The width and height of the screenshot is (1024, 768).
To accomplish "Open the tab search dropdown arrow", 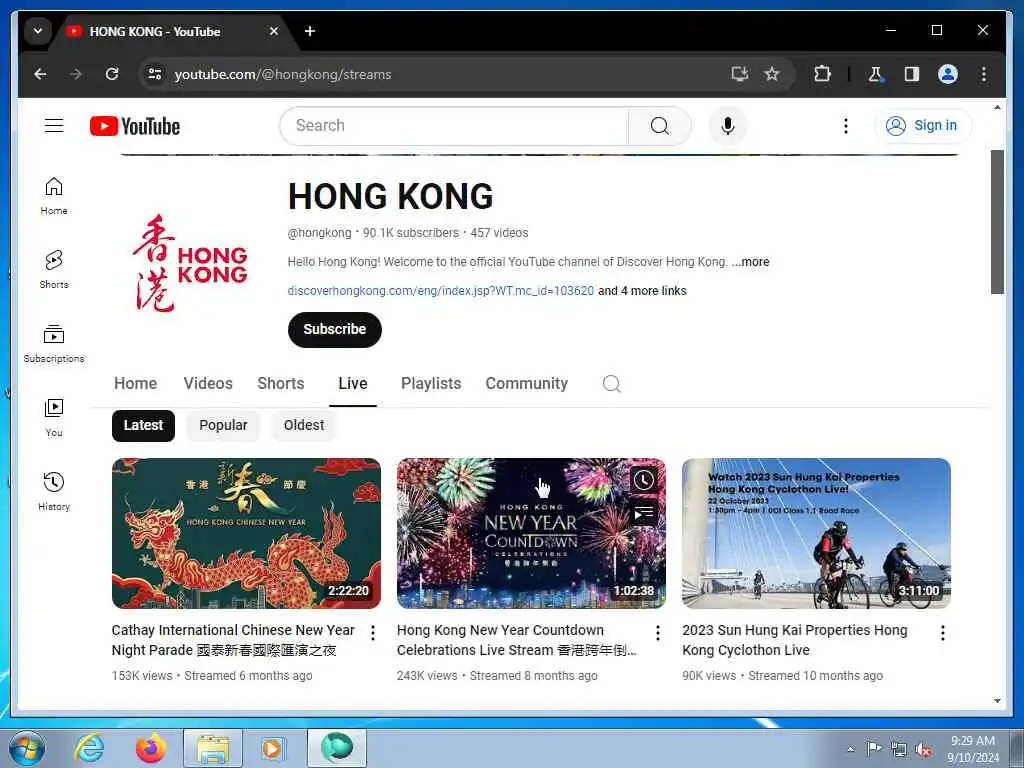I will [38, 31].
